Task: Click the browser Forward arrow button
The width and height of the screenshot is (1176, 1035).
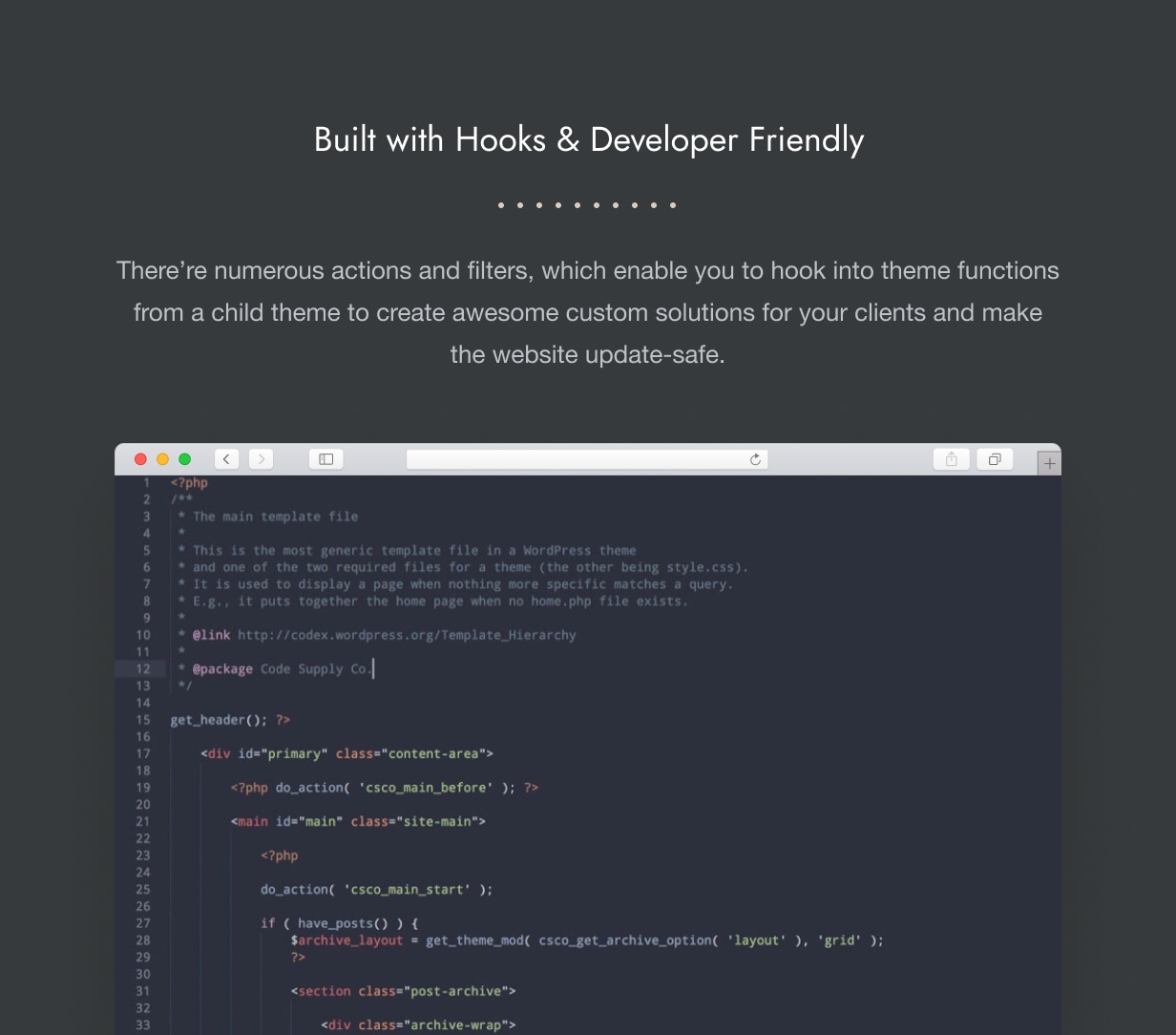Action: (x=261, y=459)
